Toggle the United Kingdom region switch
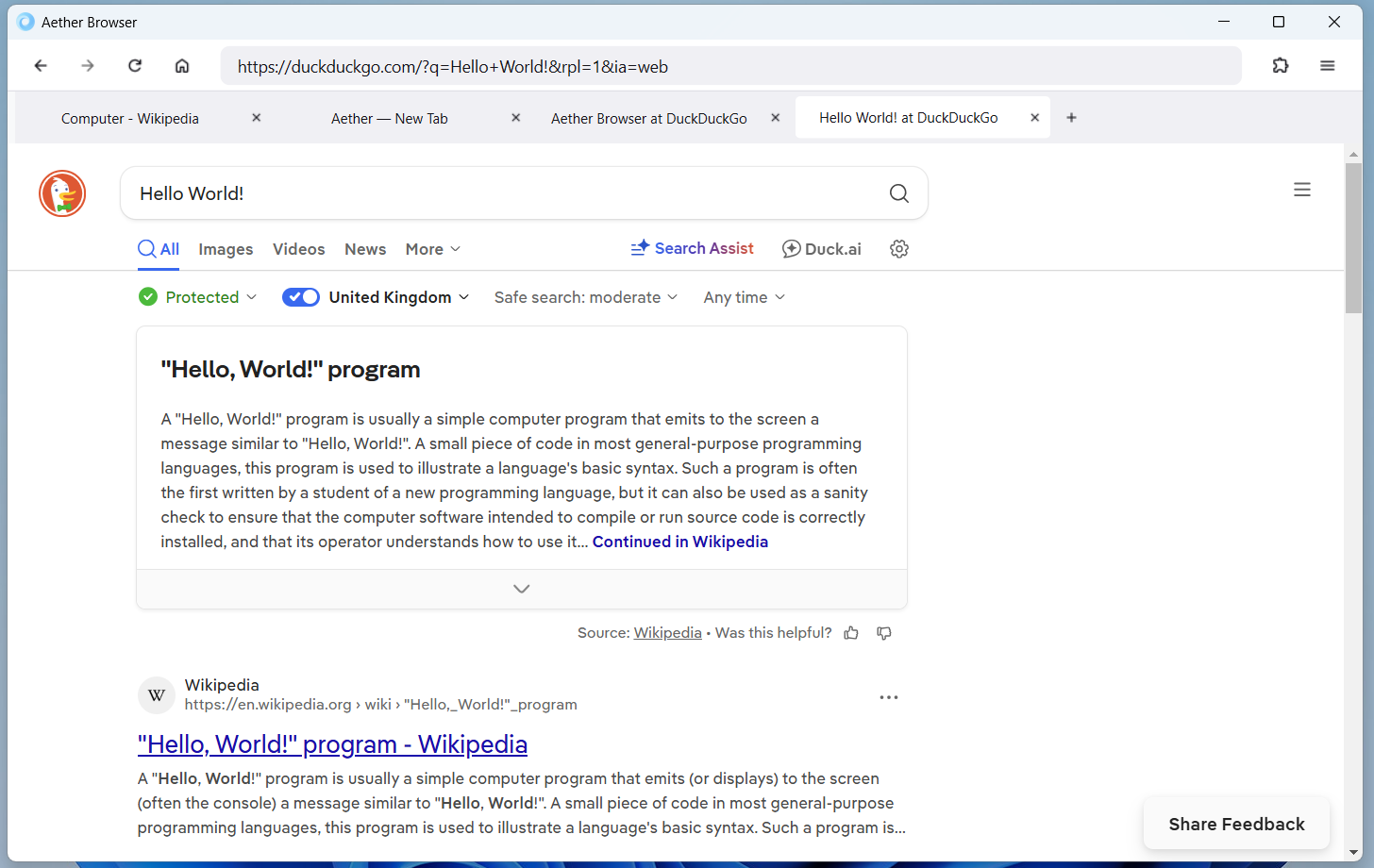Image resolution: width=1374 pixels, height=868 pixels. (301, 297)
